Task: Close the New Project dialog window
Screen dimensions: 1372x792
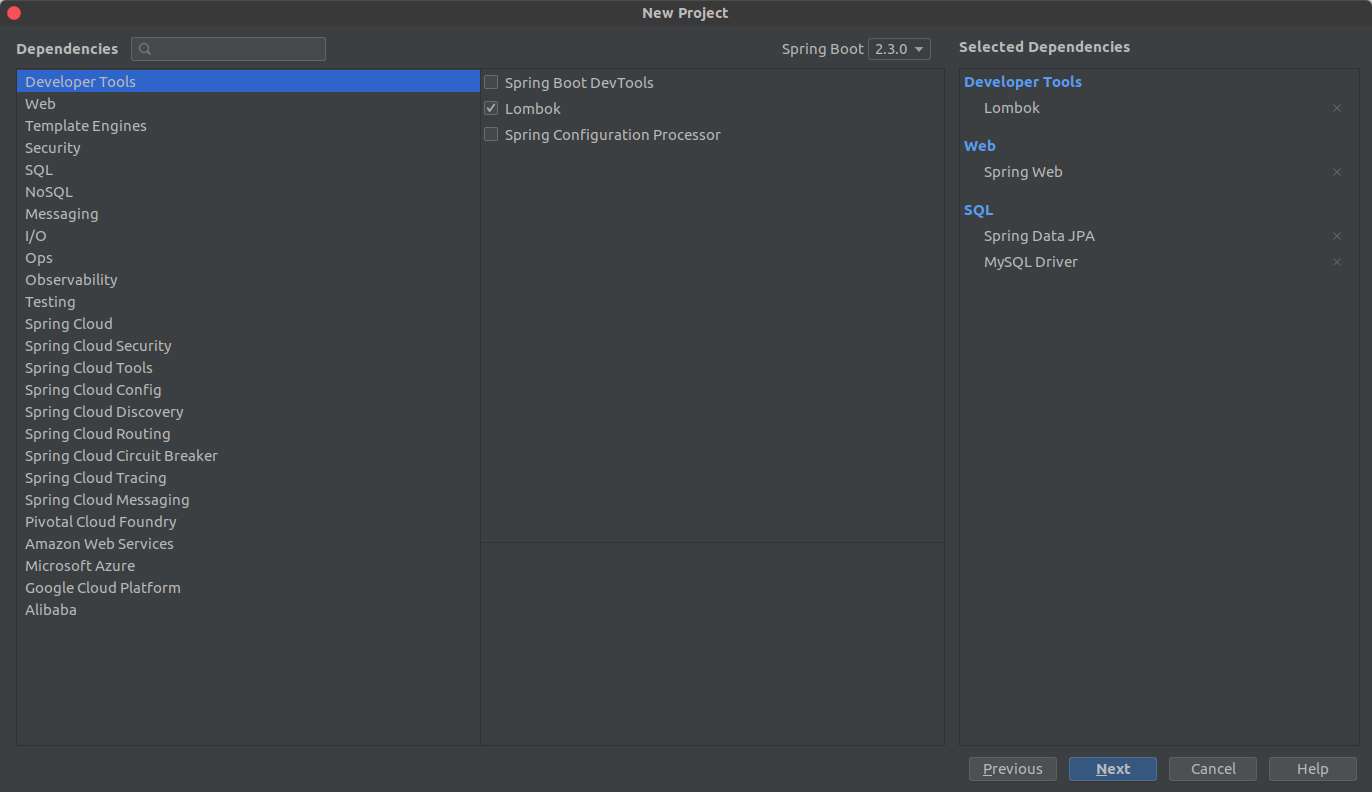Action: (14, 13)
